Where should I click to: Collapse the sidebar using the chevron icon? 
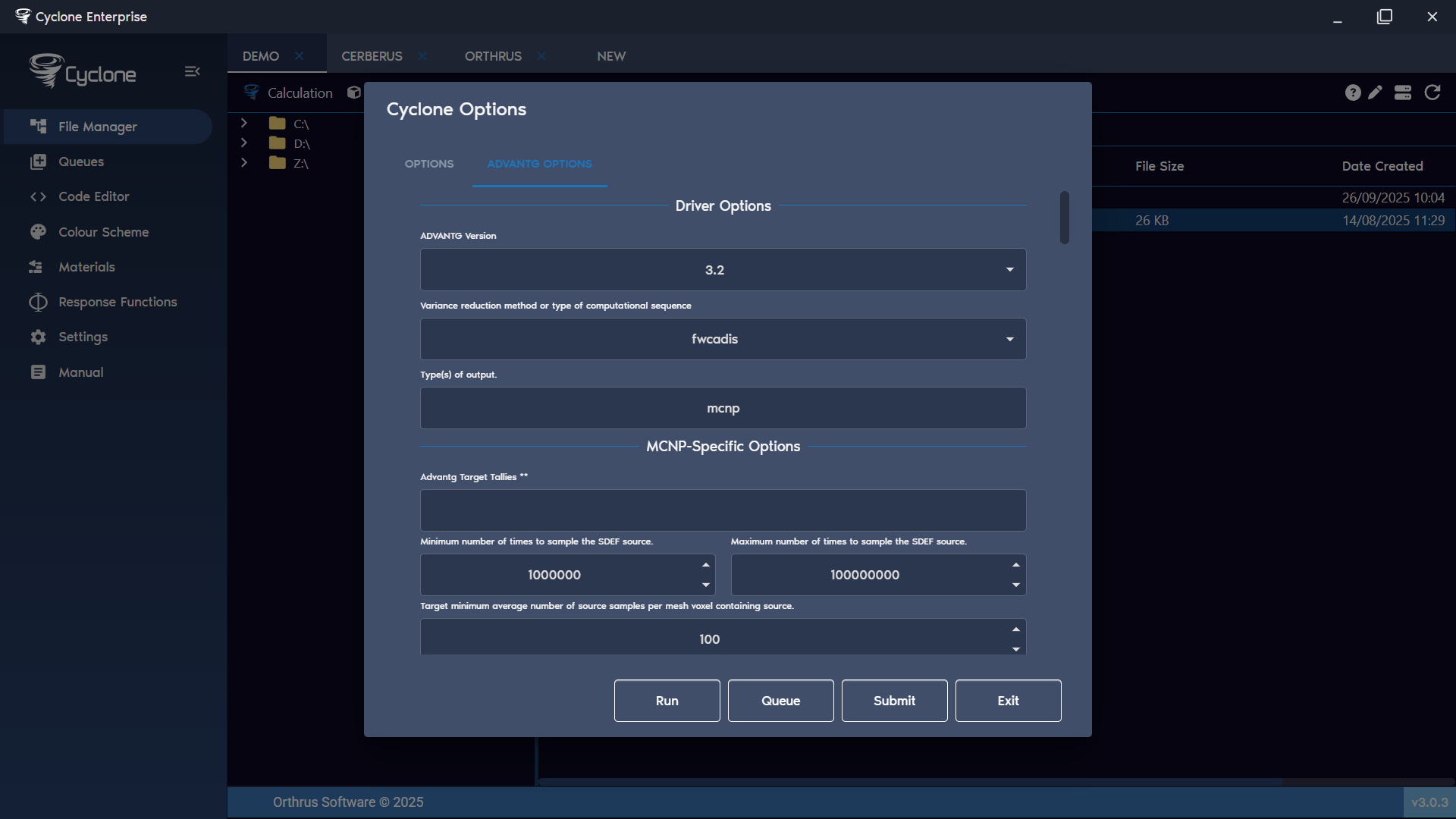(192, 71)
